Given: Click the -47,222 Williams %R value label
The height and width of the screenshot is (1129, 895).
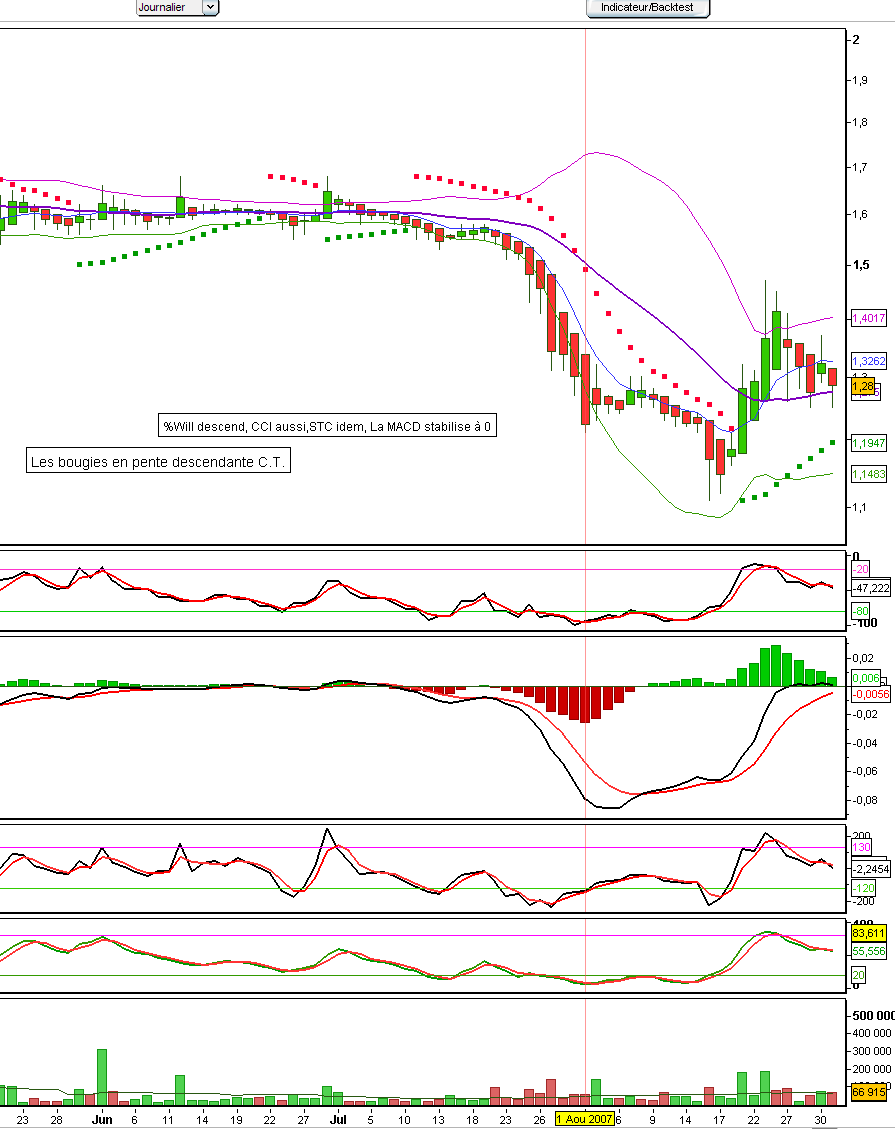Looking at the screenshot, I should [x=869, y=588].
